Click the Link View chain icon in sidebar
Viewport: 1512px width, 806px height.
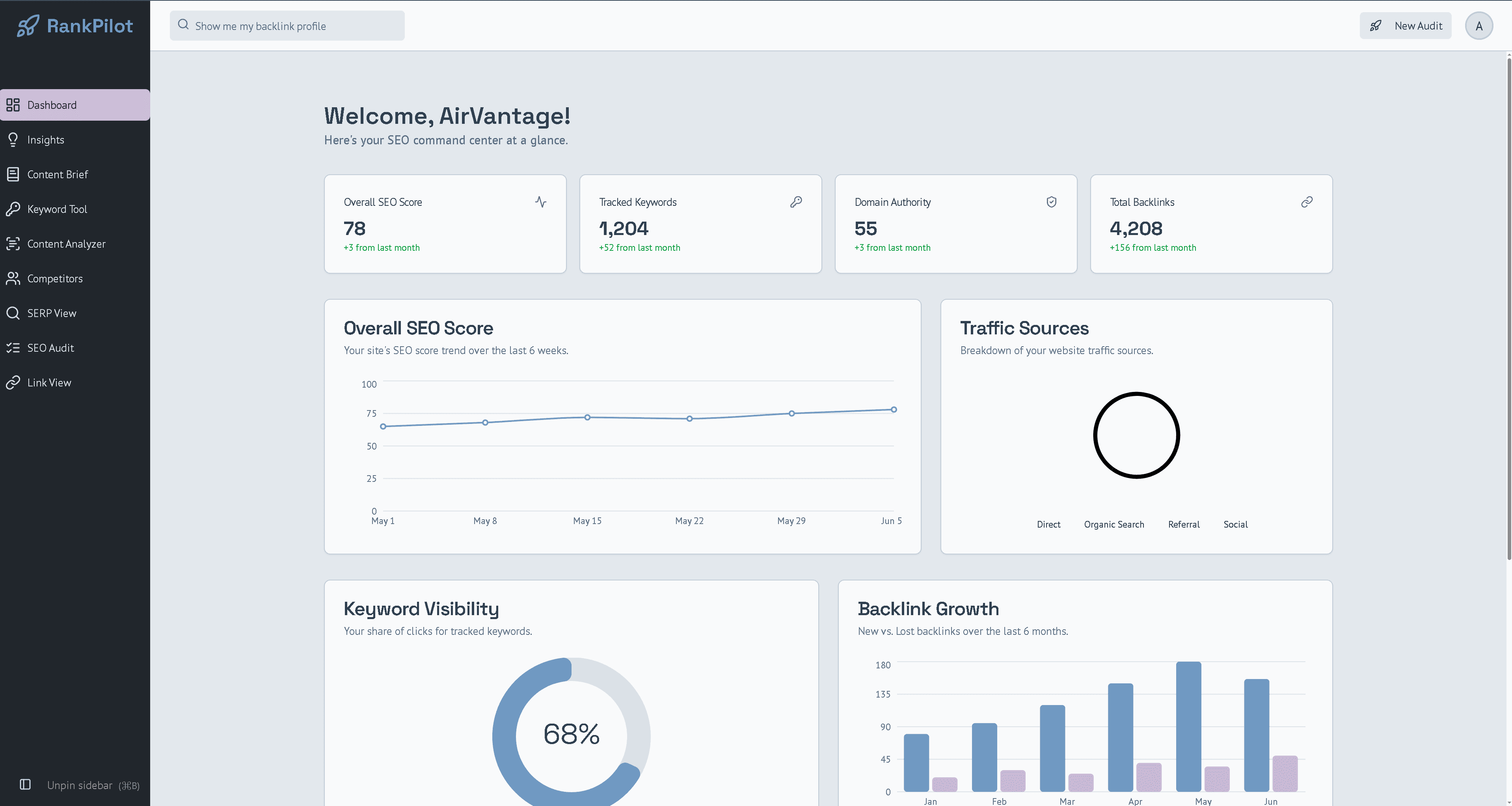[x=13, y=382]
